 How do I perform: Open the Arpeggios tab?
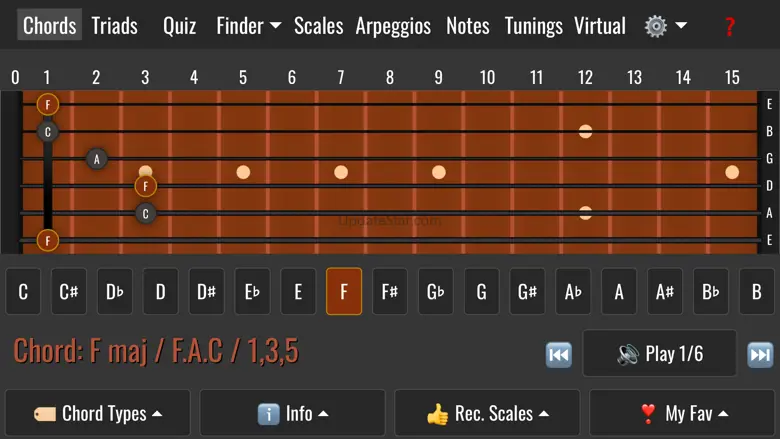393,26
